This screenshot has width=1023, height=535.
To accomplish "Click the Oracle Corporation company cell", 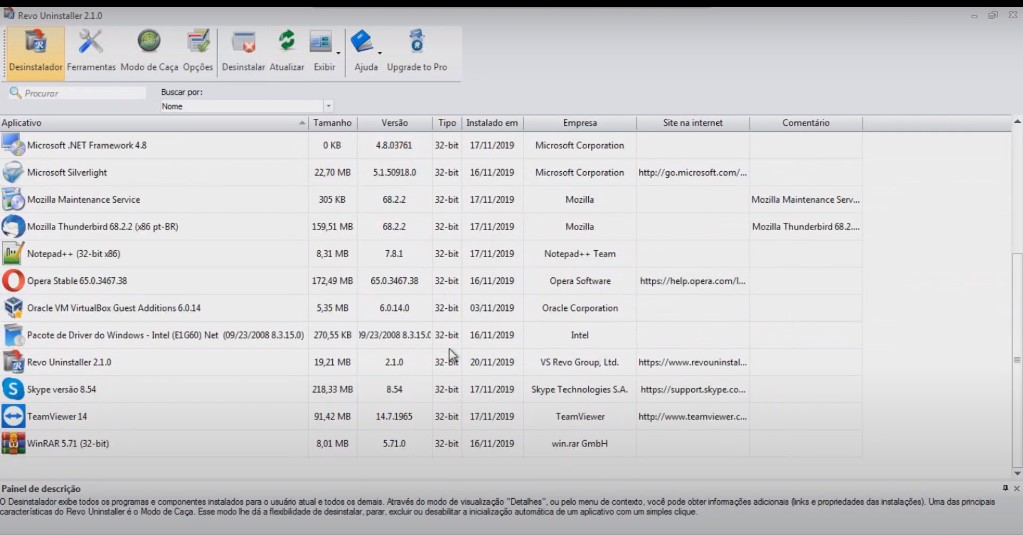I will pos(579,307).
